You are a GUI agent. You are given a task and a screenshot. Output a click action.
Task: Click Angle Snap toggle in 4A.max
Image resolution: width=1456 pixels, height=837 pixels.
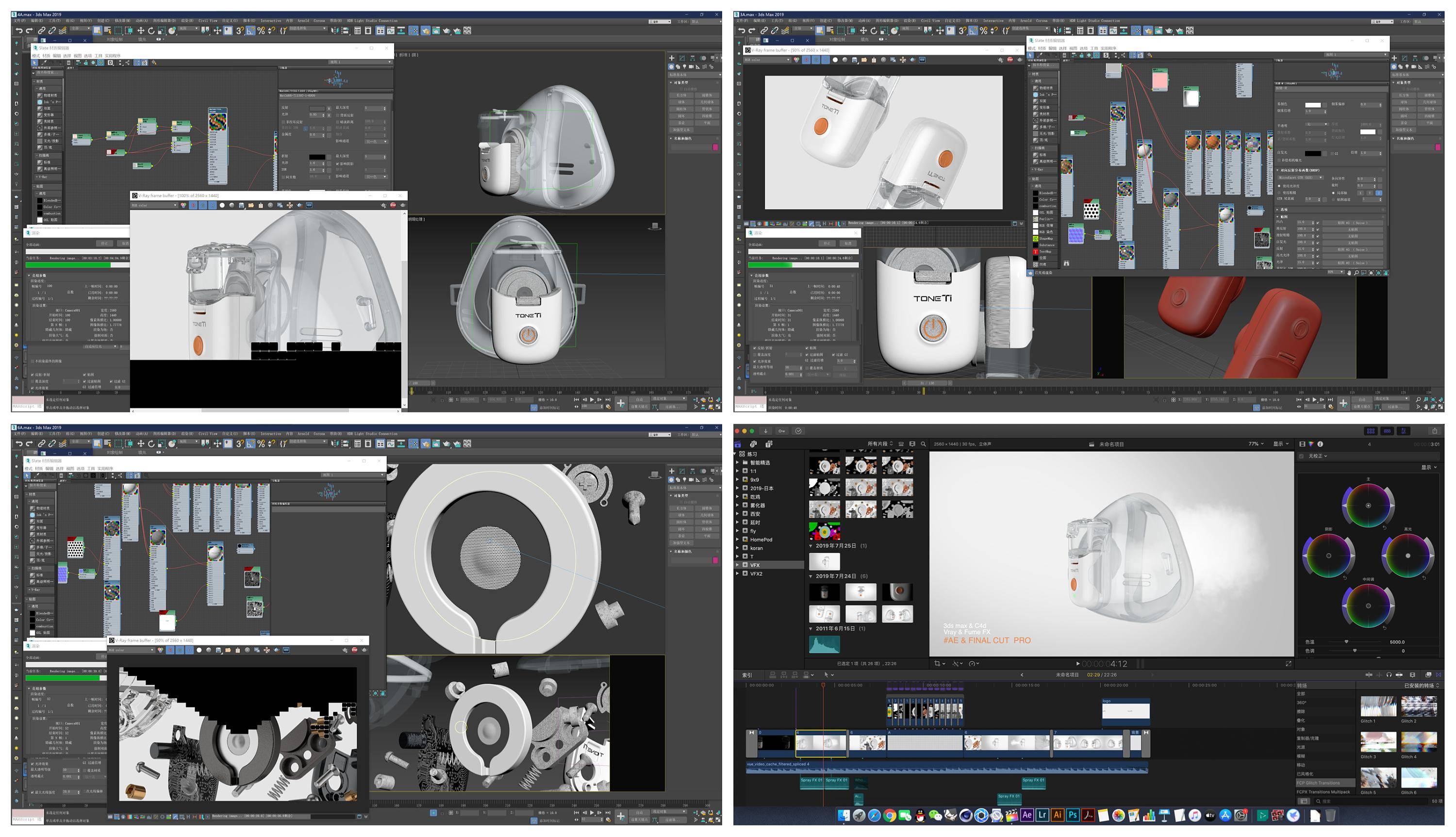(x=250, y=31)
